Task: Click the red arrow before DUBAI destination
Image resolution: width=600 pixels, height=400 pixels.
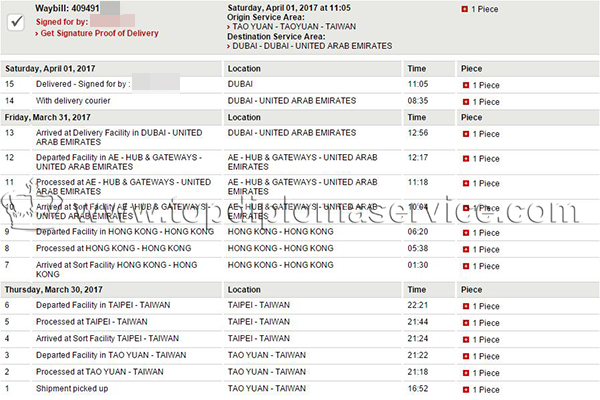Action: pos(228,47)
